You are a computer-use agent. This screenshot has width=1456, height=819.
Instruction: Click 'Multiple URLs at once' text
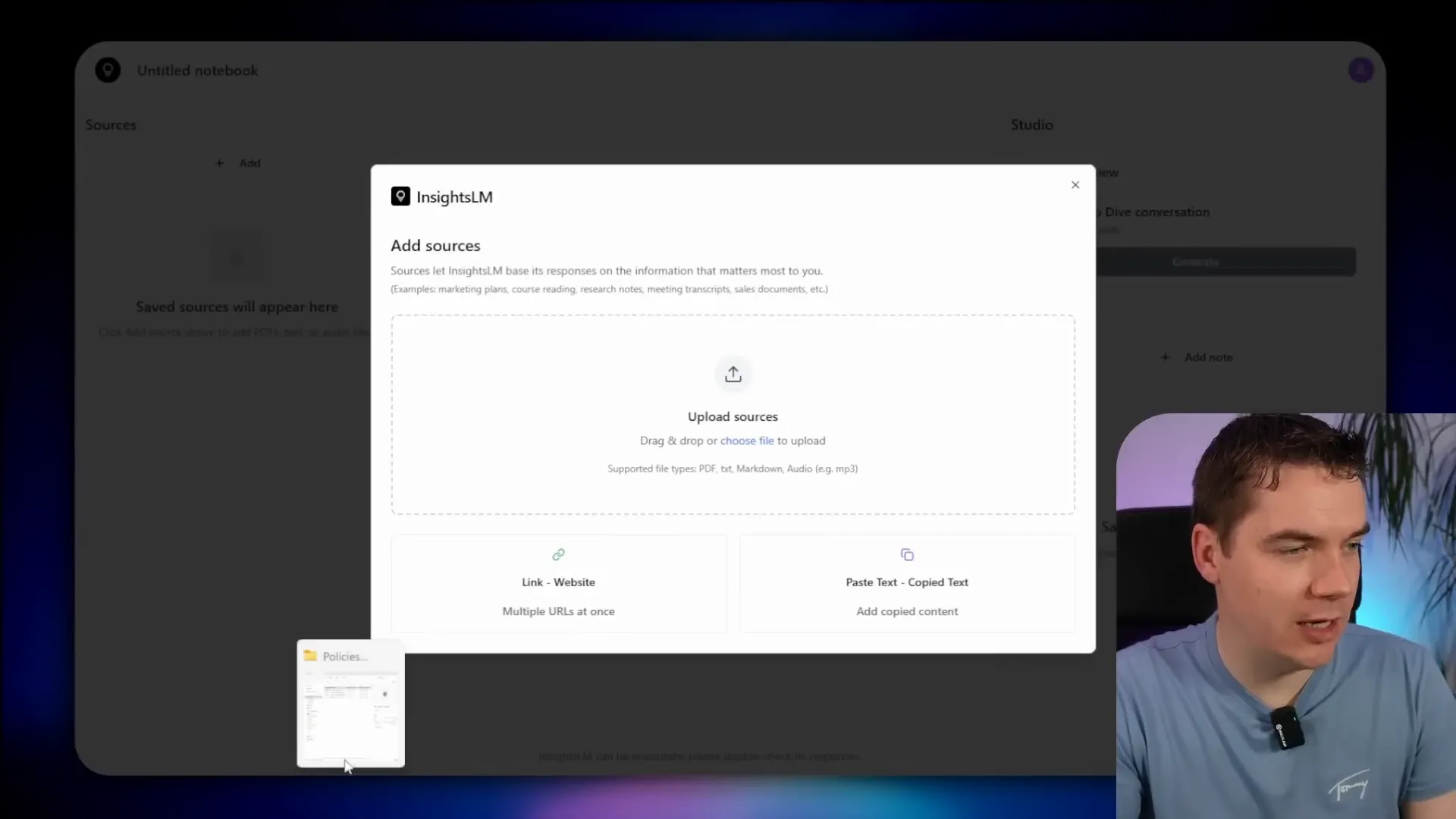[559, 611]
